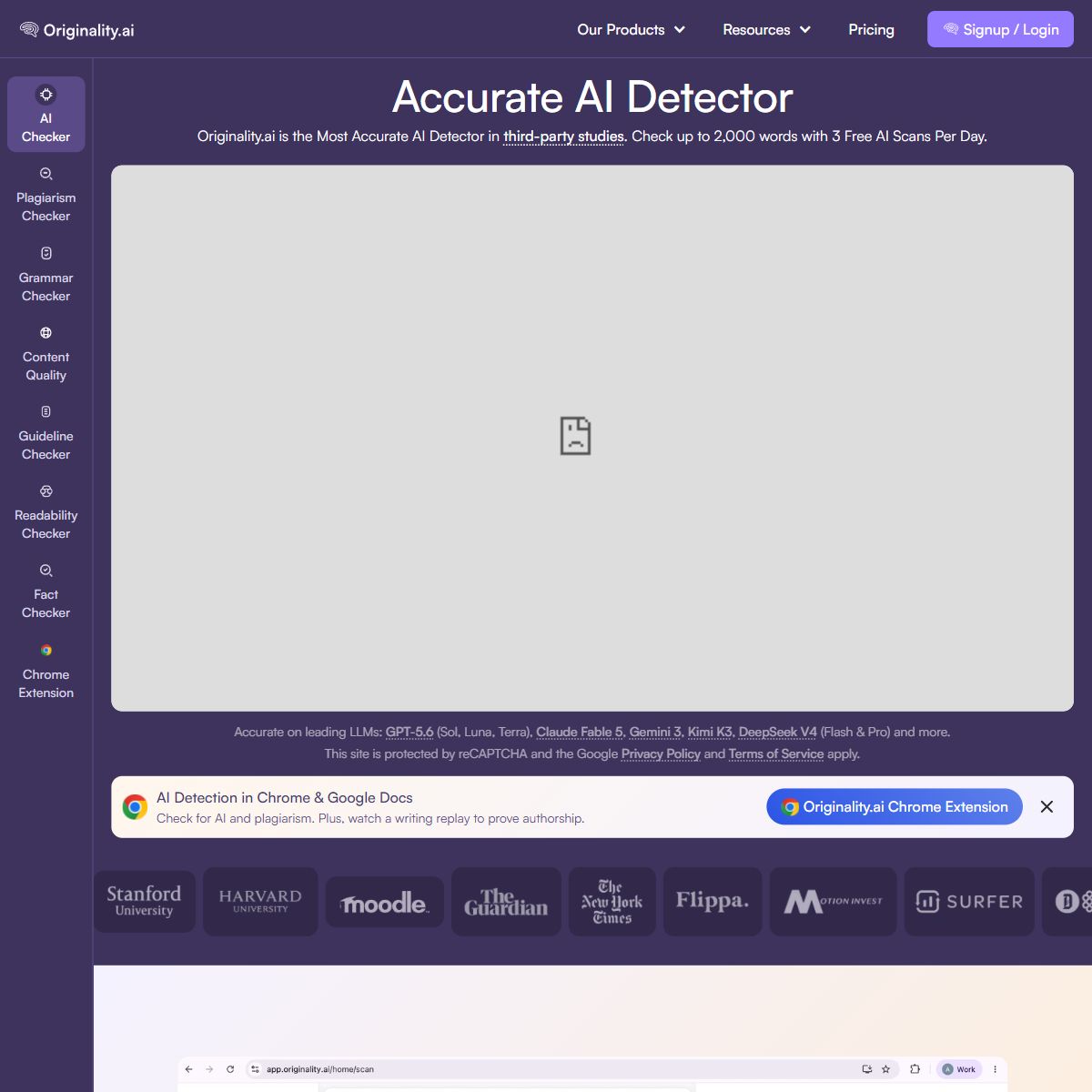
Task: Open the Grammar Checker sidebar icon
Action: pyautogui.click(x=45, y=253)
